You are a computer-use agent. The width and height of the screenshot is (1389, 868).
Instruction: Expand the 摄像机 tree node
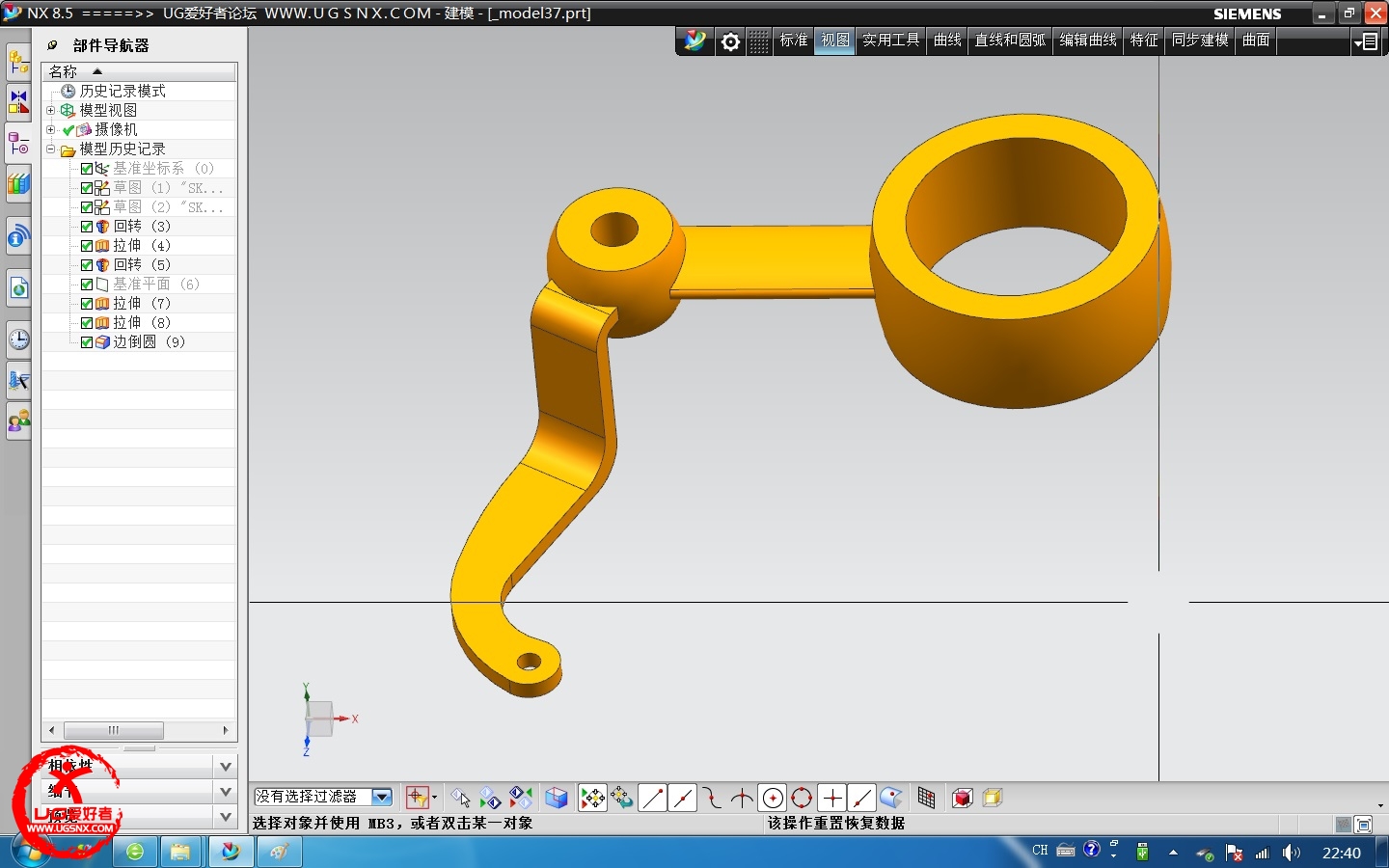click(50, 129)
